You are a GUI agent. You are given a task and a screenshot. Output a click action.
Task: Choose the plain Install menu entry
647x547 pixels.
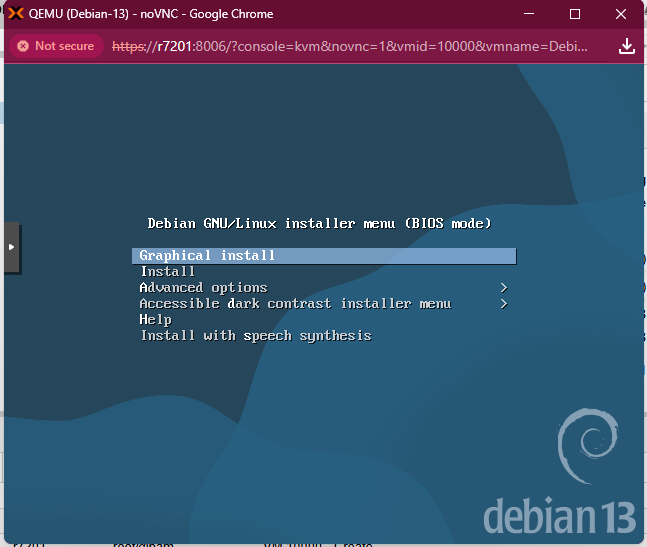168,272
